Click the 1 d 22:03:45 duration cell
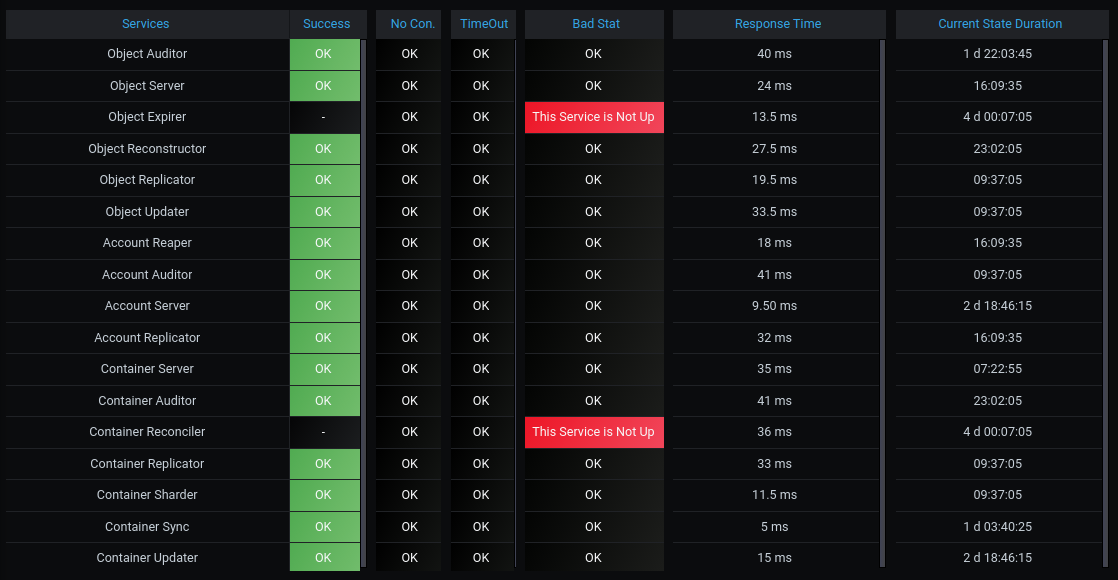 [x=997, y=54]
